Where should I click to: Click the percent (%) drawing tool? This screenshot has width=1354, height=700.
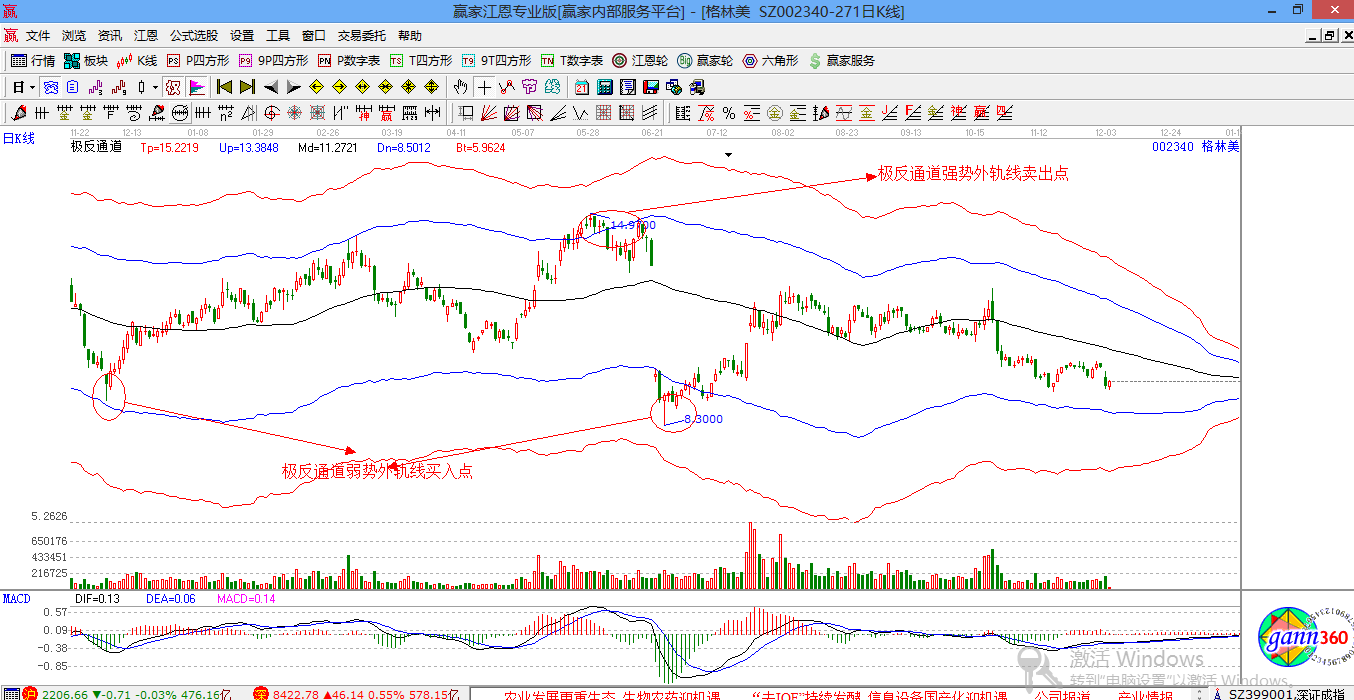coord(729,112)
